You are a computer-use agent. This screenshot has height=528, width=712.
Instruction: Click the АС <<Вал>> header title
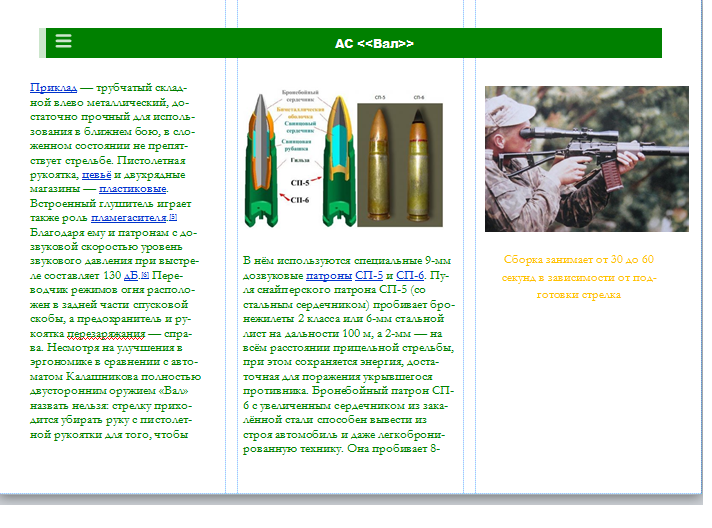[x=374, y=44]
